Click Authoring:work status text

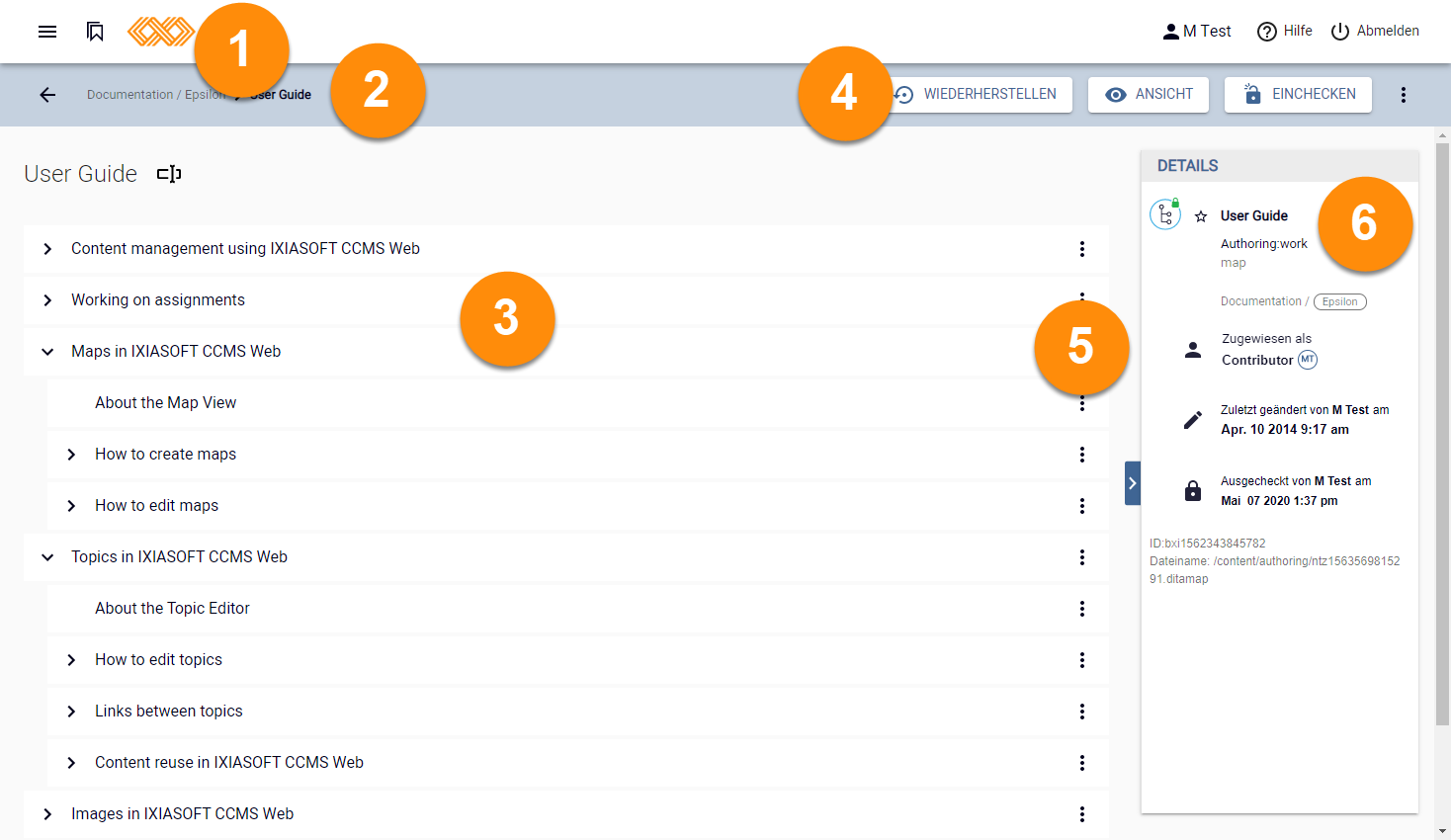point(1264,244)
